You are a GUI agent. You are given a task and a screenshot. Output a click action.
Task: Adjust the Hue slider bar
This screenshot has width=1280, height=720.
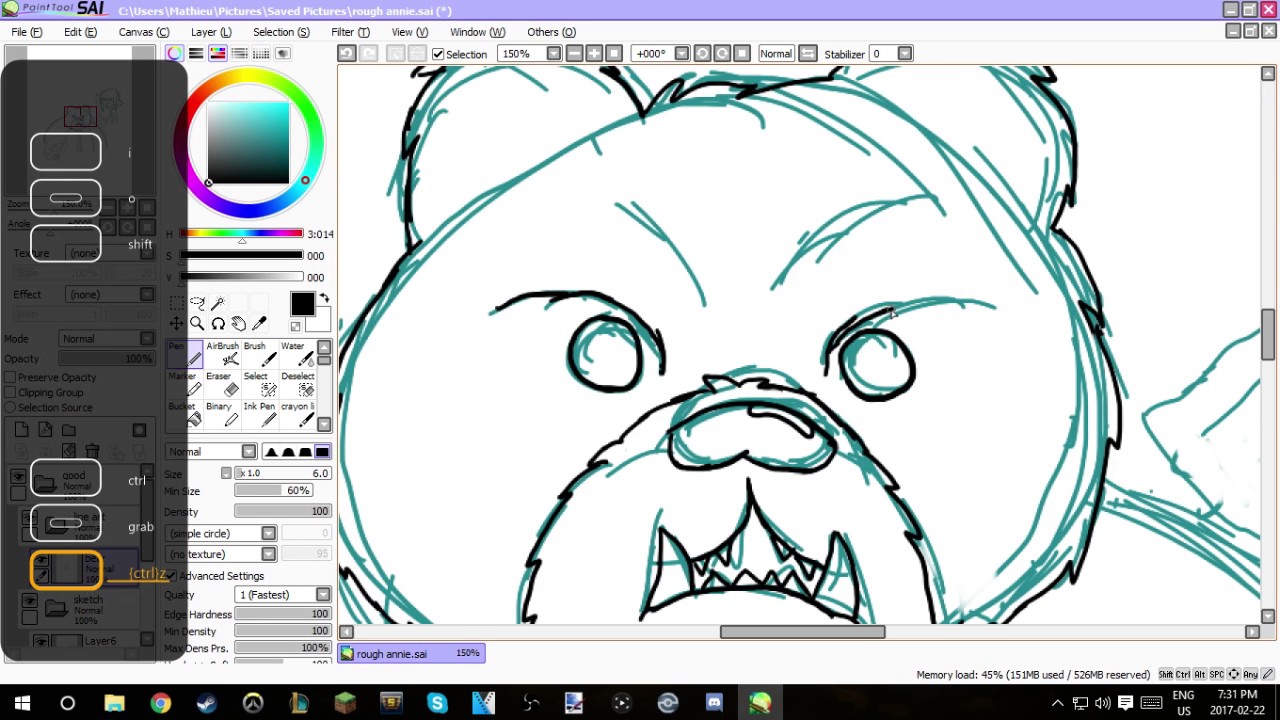pyautogui.click(x=241, y=234)
